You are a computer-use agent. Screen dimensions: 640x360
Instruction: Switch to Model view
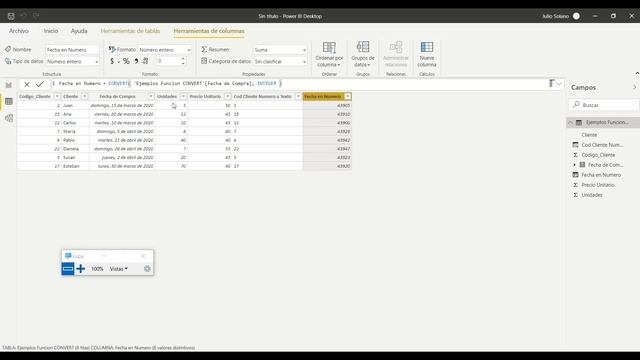pyautogui.click(x=9, y=118)
